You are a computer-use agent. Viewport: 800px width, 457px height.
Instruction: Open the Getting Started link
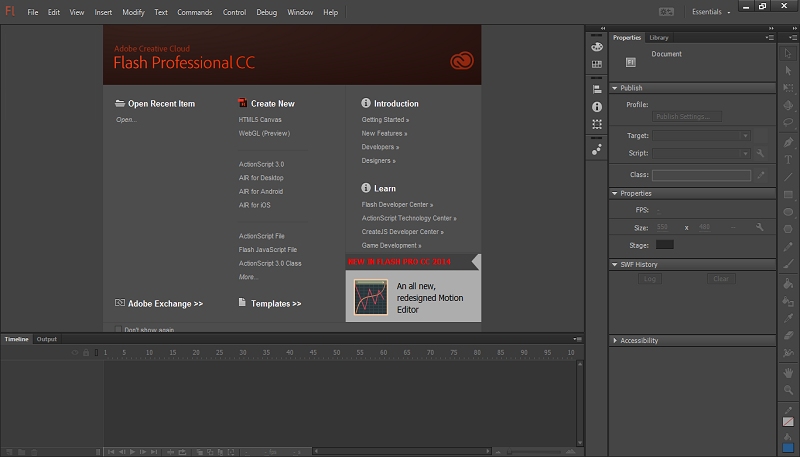[384, 119]
